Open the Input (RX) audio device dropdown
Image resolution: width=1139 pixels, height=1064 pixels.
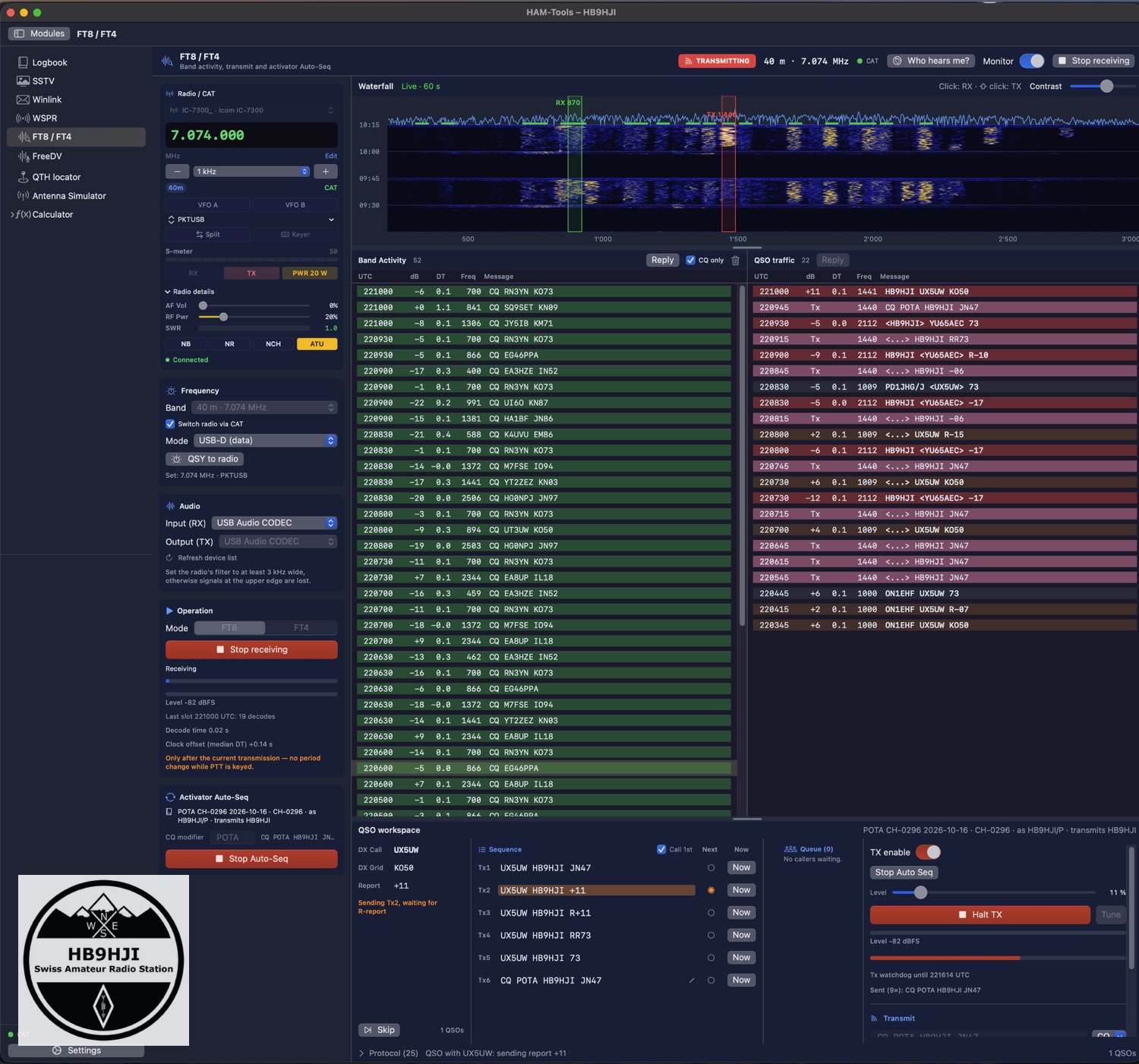pyautogui.click(x=274, y=523)
